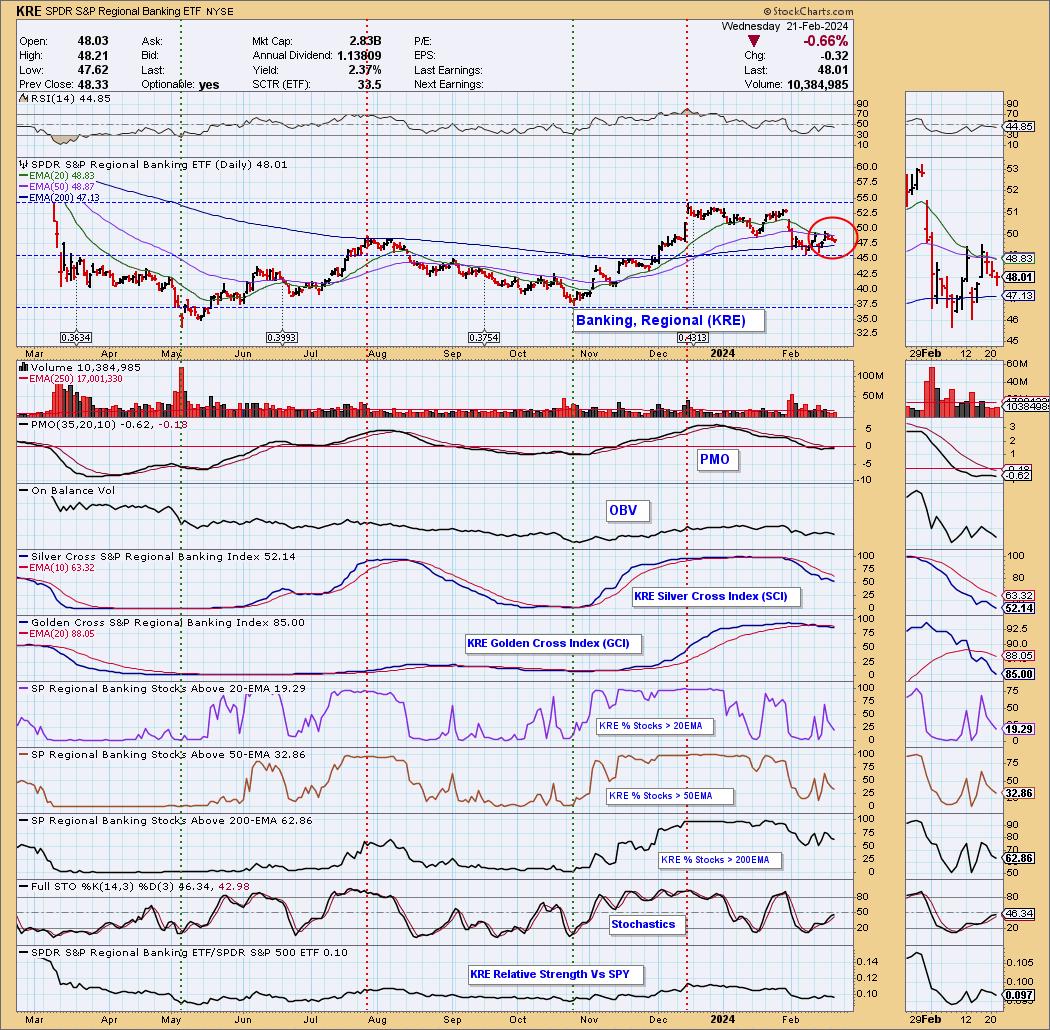1050x1030 pixels.
Task: Select the NYSE exchange label
Action: point(220,12)
